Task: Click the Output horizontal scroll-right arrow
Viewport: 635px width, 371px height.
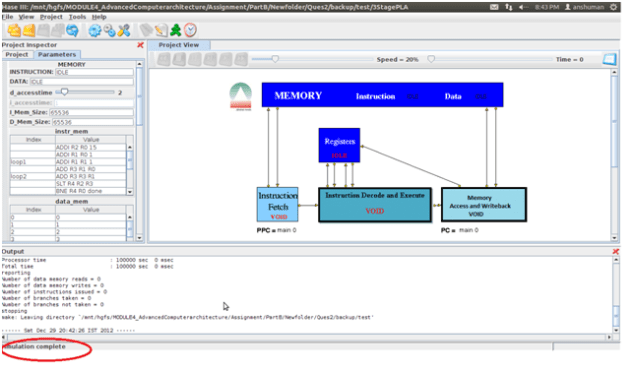Action: [x=609, y=337]
